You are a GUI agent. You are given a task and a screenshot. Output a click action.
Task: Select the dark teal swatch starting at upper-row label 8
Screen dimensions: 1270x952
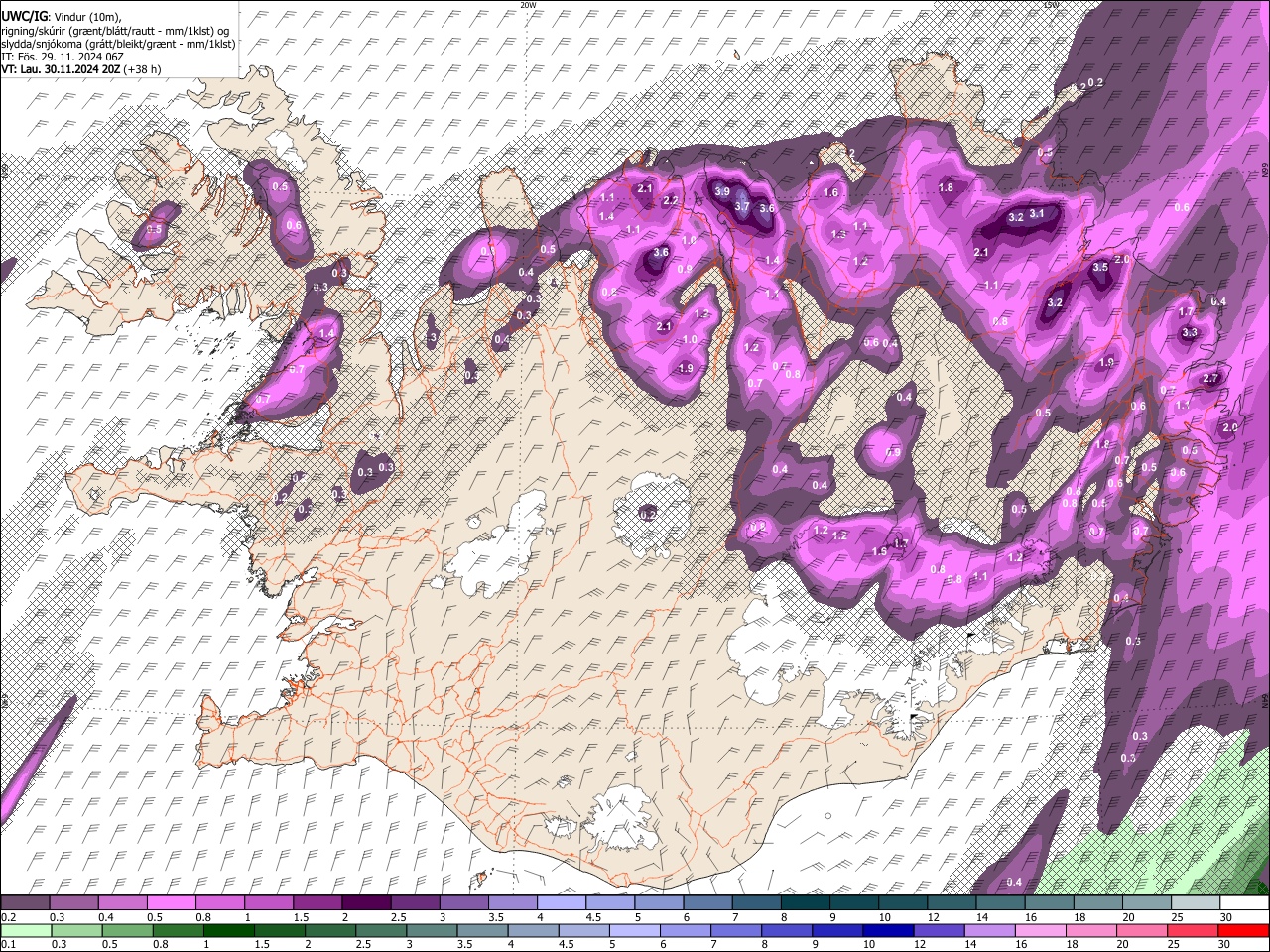pyautogui.click(x=805, y=903)
